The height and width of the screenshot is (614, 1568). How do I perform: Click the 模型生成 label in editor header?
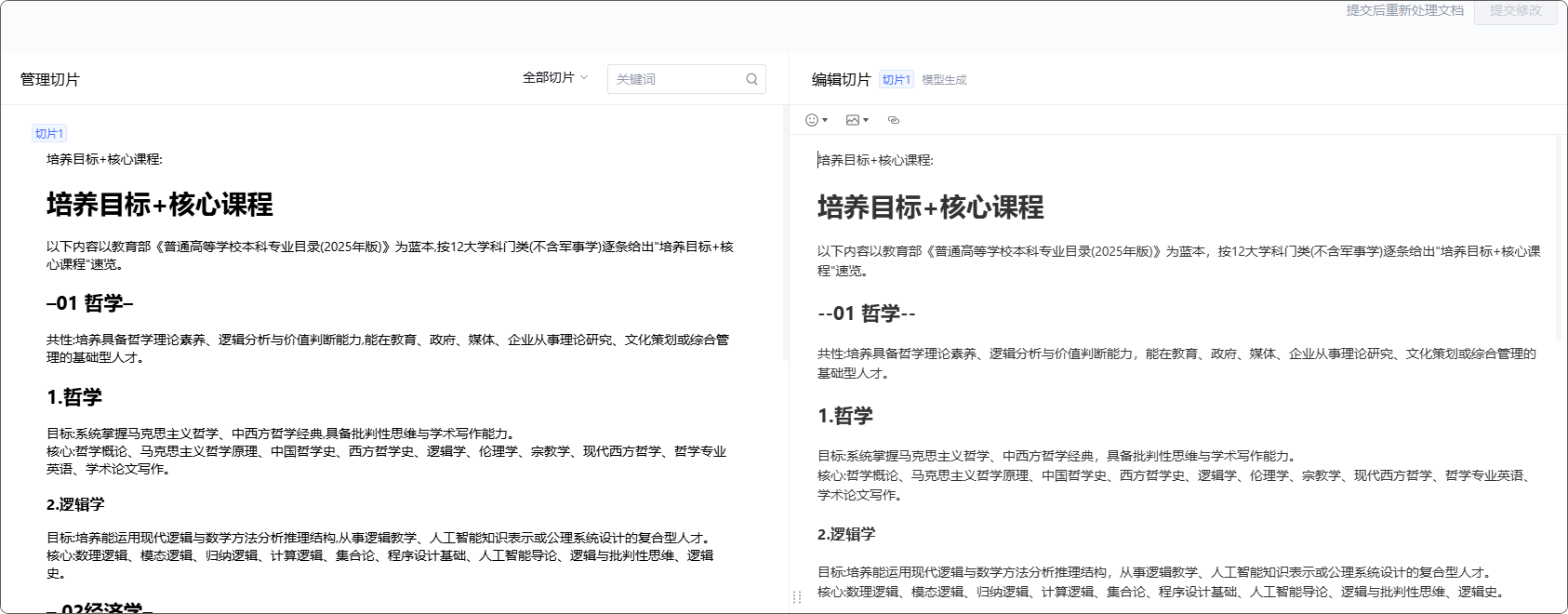944,80
